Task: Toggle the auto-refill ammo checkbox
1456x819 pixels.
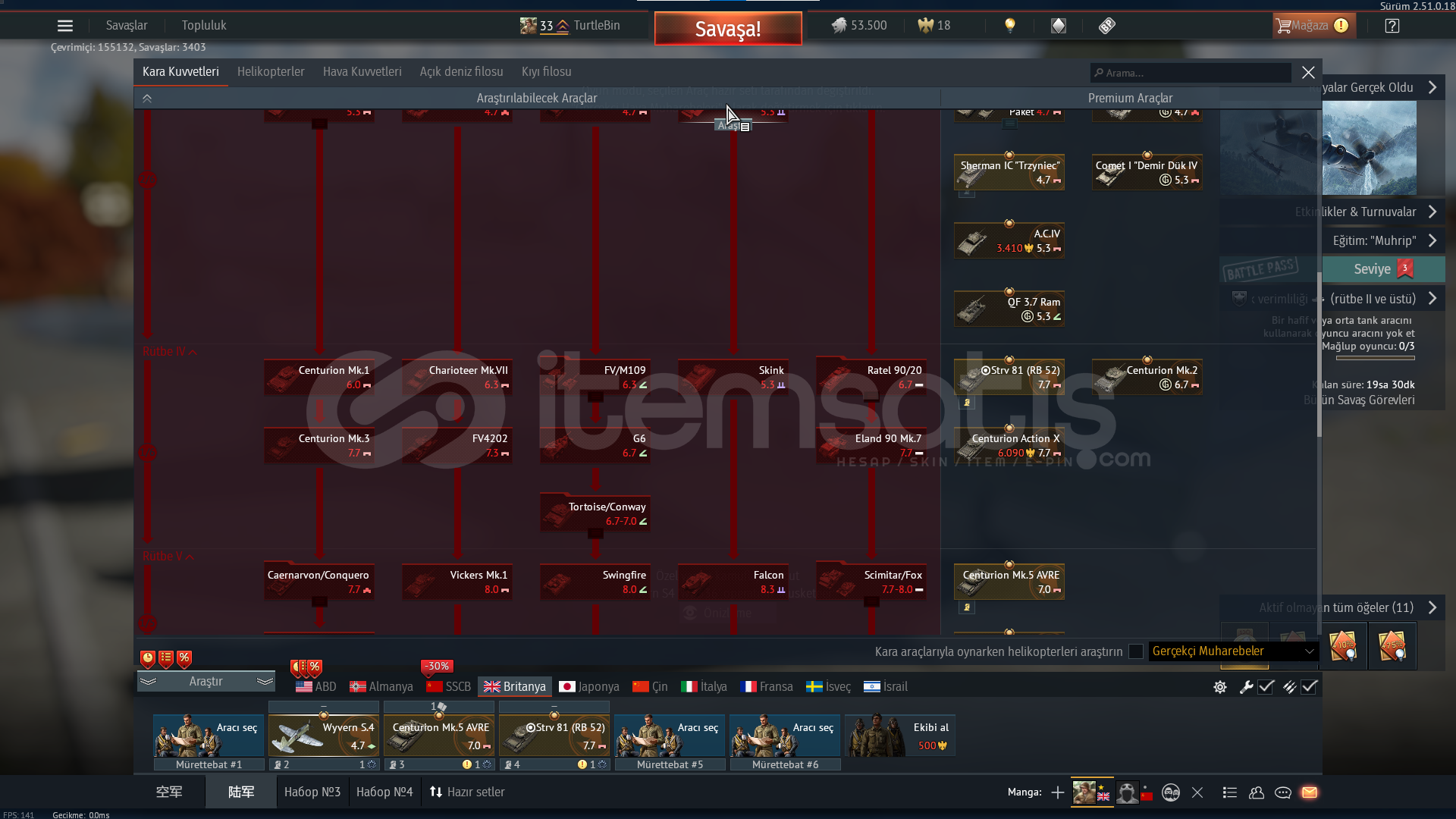Action: point(1310,687)
